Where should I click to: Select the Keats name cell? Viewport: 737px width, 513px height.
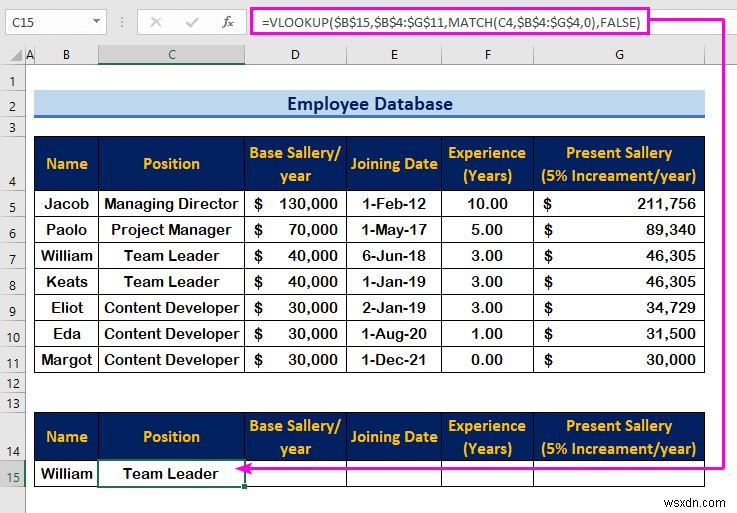67,282
